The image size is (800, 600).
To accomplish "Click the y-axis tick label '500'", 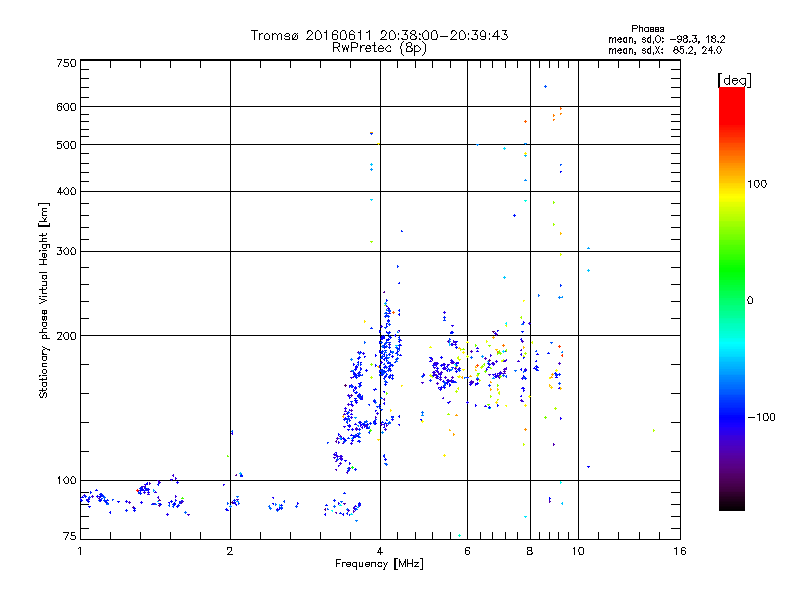I will 66,145.
